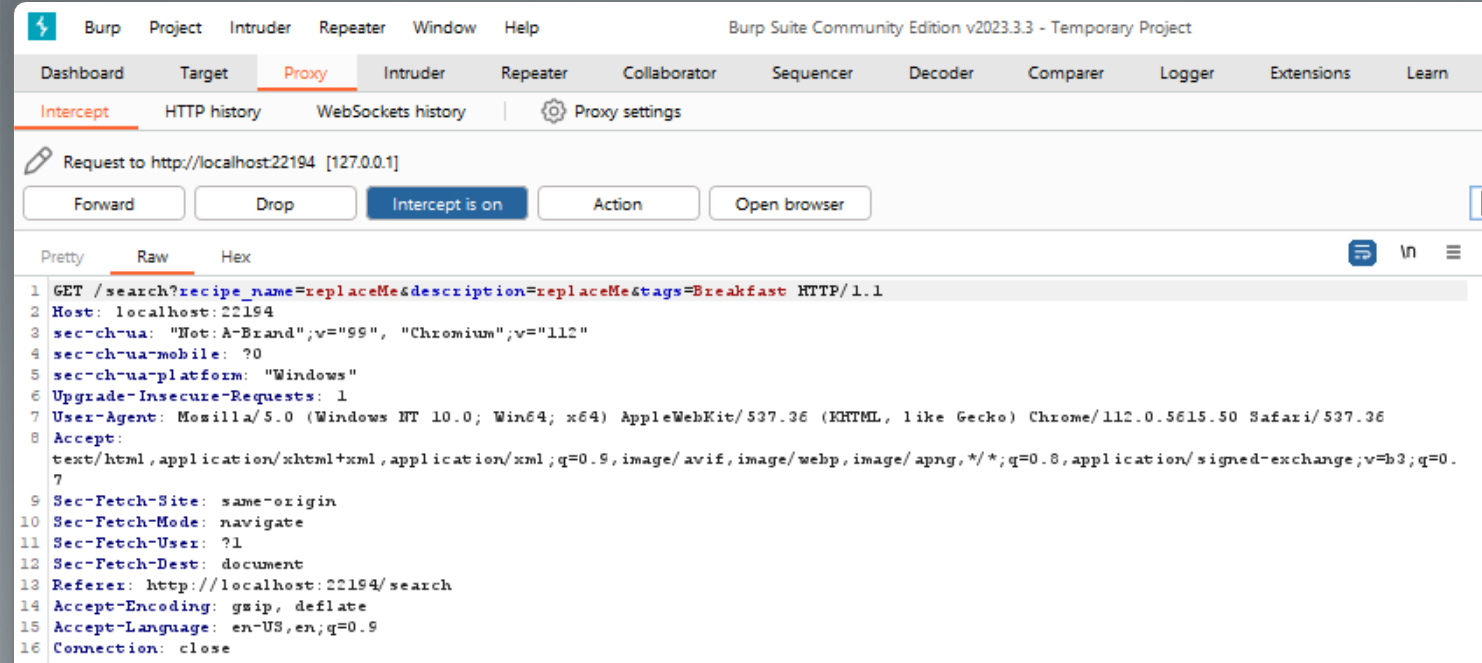The image size is (1482, 663).
Task: Click the Sec-Fetch-User header line
Action: click(x=146, y=543)
